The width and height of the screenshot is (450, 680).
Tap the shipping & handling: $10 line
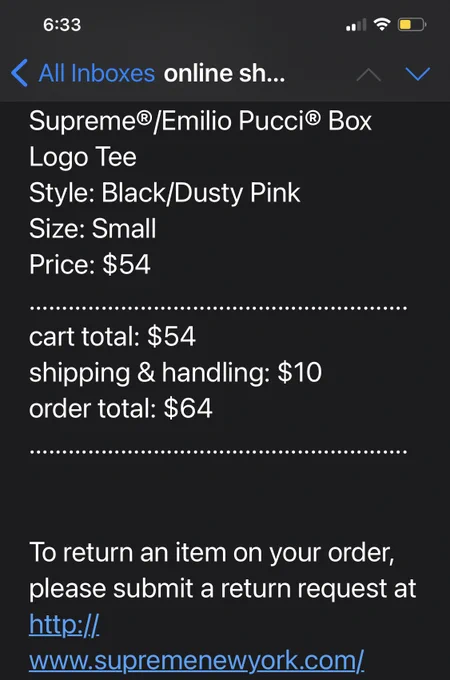coord(176,373)
